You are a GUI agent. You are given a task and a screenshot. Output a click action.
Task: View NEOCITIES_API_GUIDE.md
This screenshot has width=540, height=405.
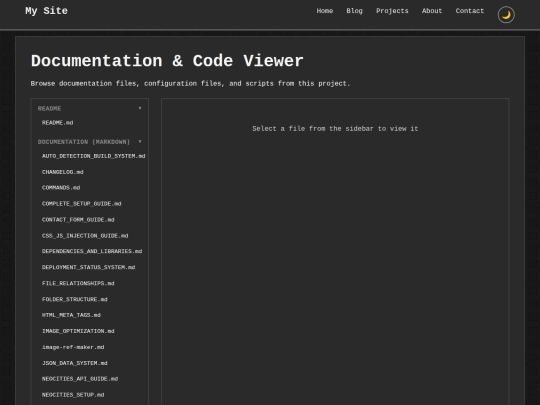[x=80, y=379]
